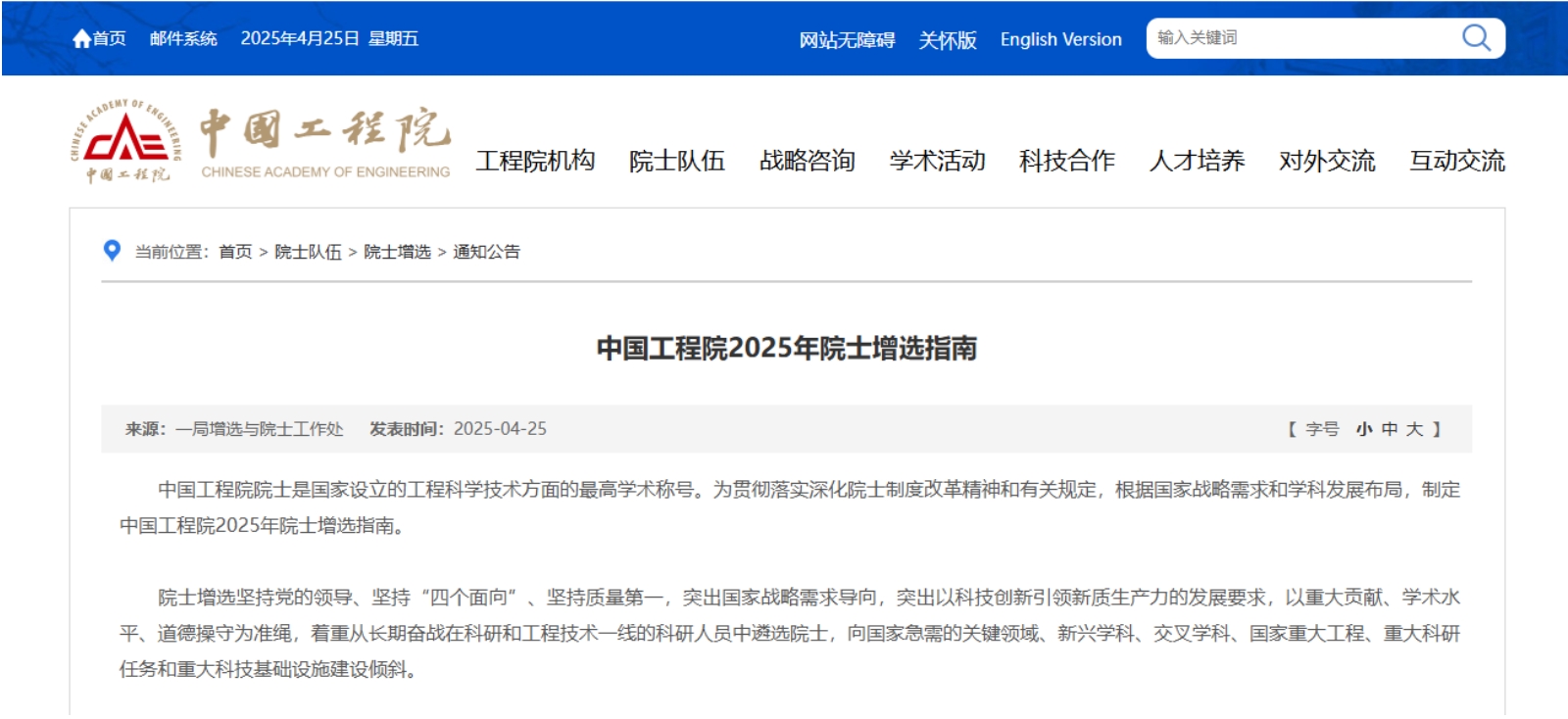The width and height of the screenshot is (1568, 719).
Task: Open the 互动交流 menu
Action: 1457,161
